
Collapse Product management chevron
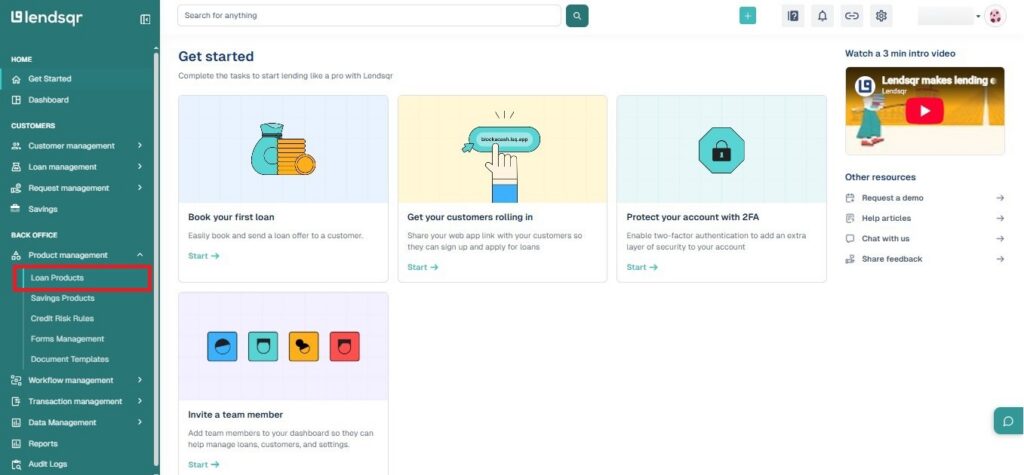[x=140, y=255]
